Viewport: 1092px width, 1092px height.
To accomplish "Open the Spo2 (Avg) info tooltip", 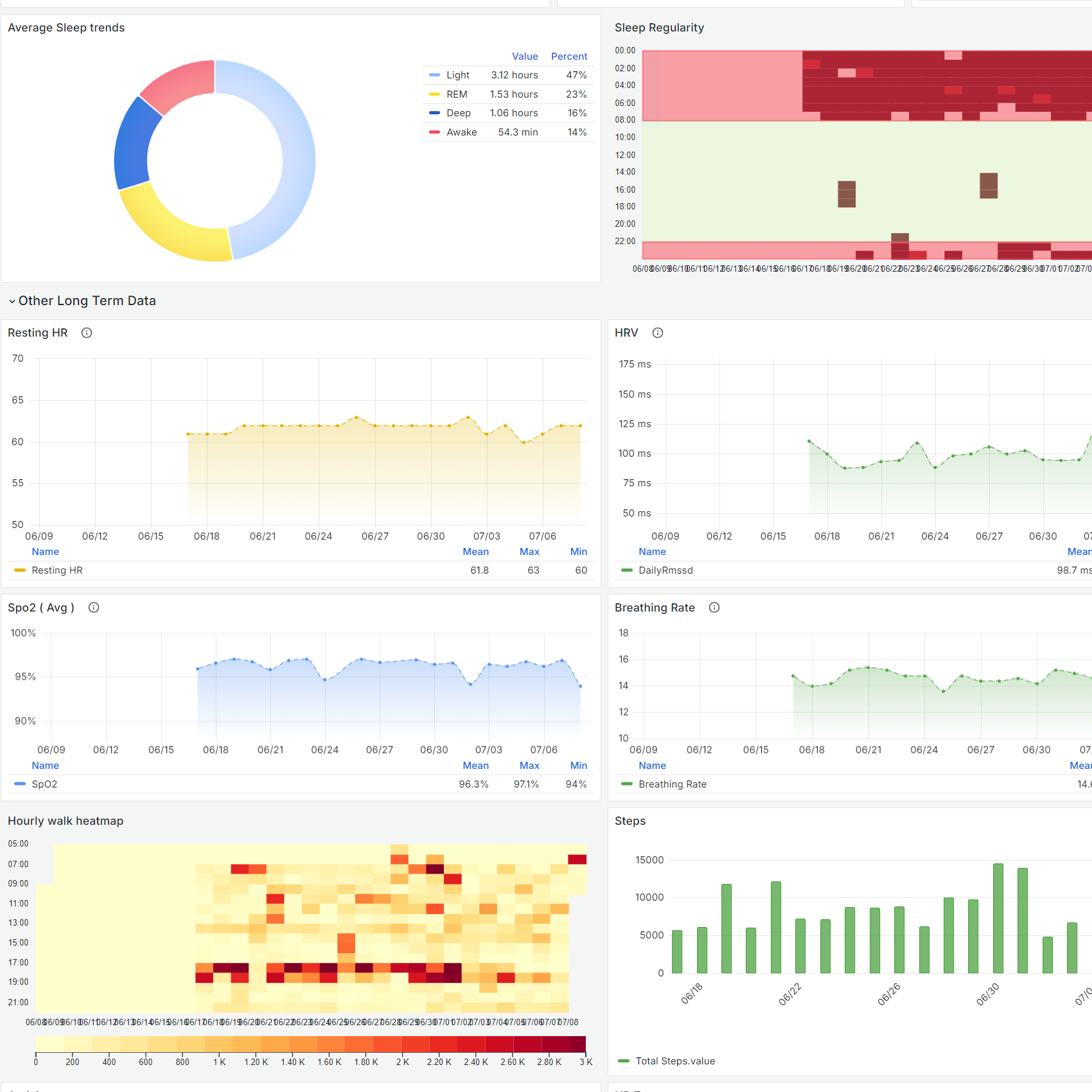I will click(93, 608).
